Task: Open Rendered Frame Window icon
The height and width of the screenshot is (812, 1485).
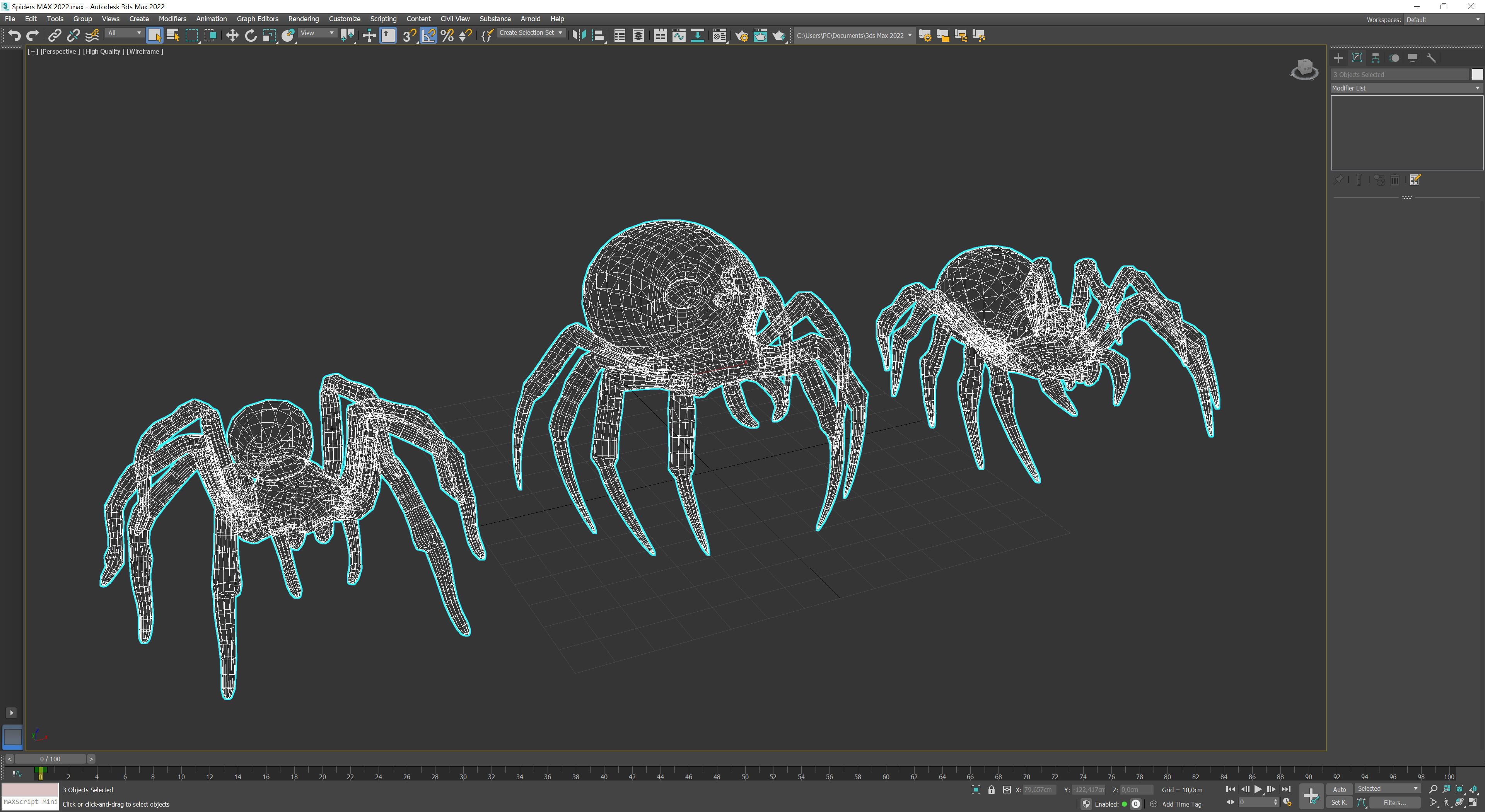Action: pos(760,36)
